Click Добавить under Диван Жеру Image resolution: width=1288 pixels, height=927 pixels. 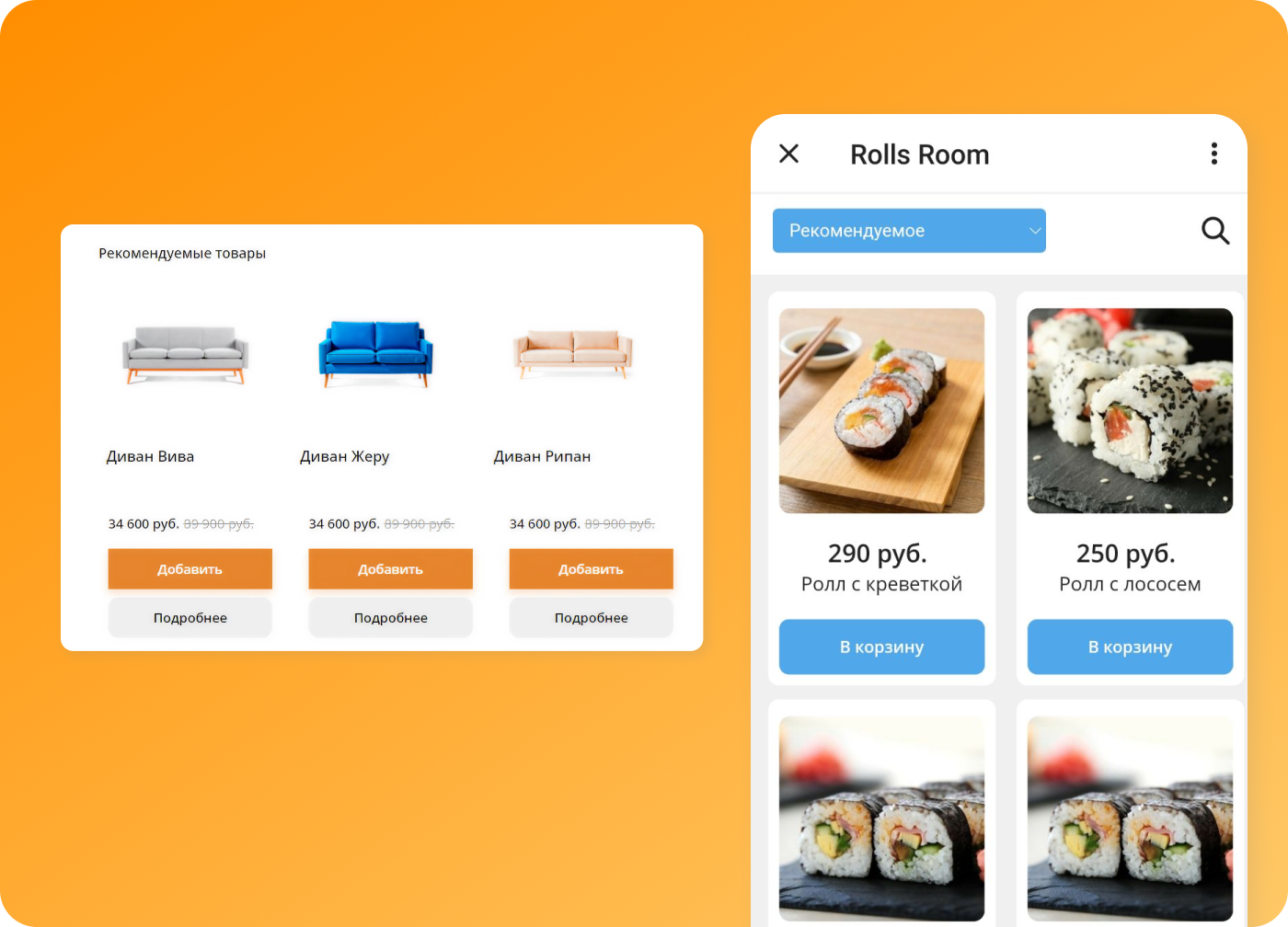click(391, 569)
